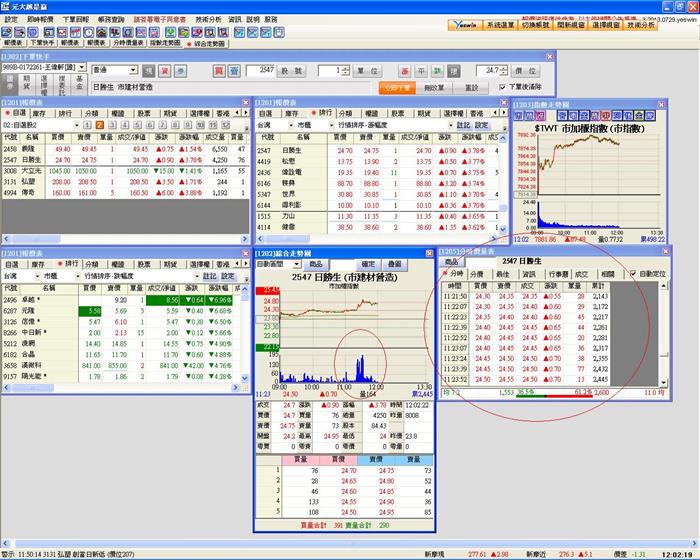This screenshot has width=700, height=560.
Task: Open the 技術分析 menu in menu bar
Action: coord(208,19)
